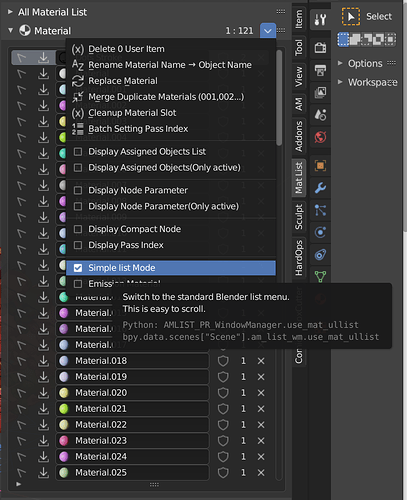The image size is (407, 500).
Task: Open Object Data green triangle icon
Action: (320, 277)
